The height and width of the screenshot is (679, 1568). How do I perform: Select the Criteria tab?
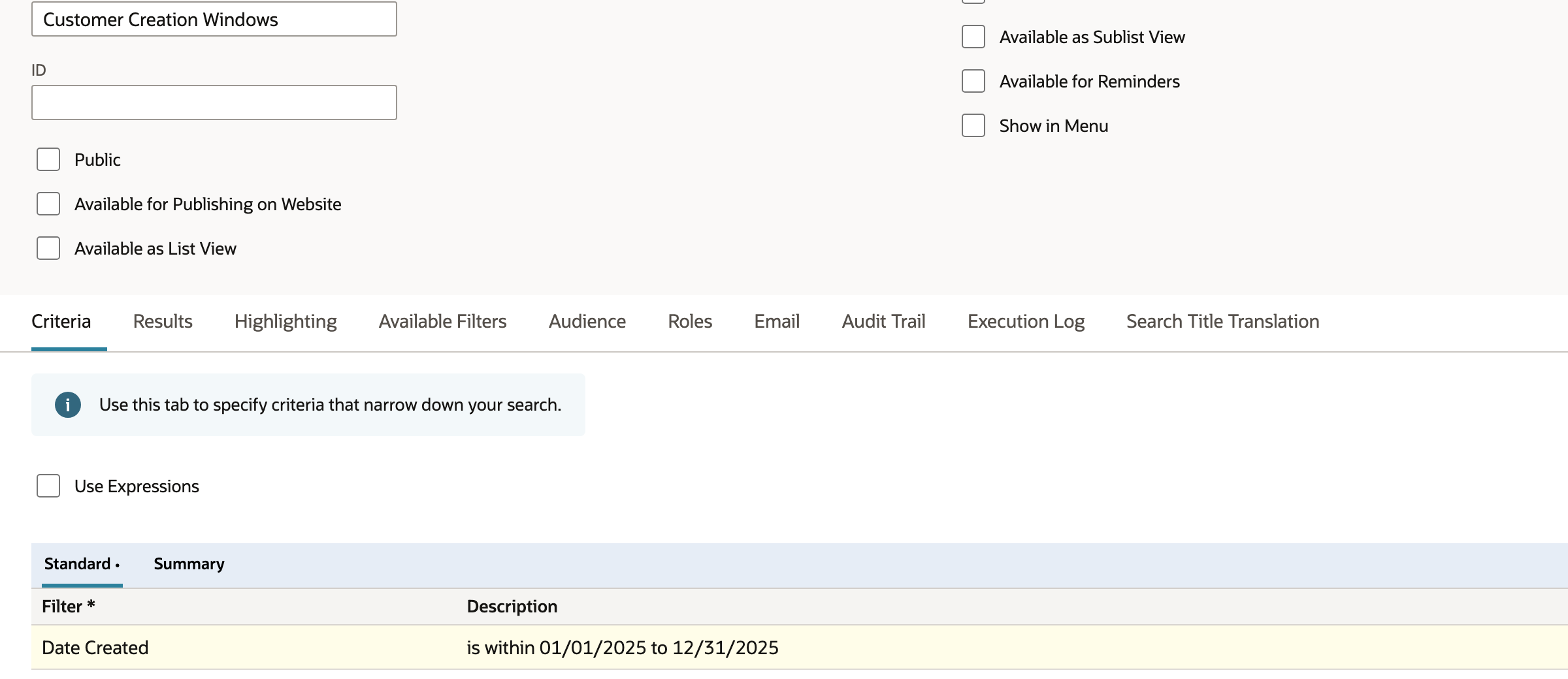pyautogui.click(x=61, y=321)
